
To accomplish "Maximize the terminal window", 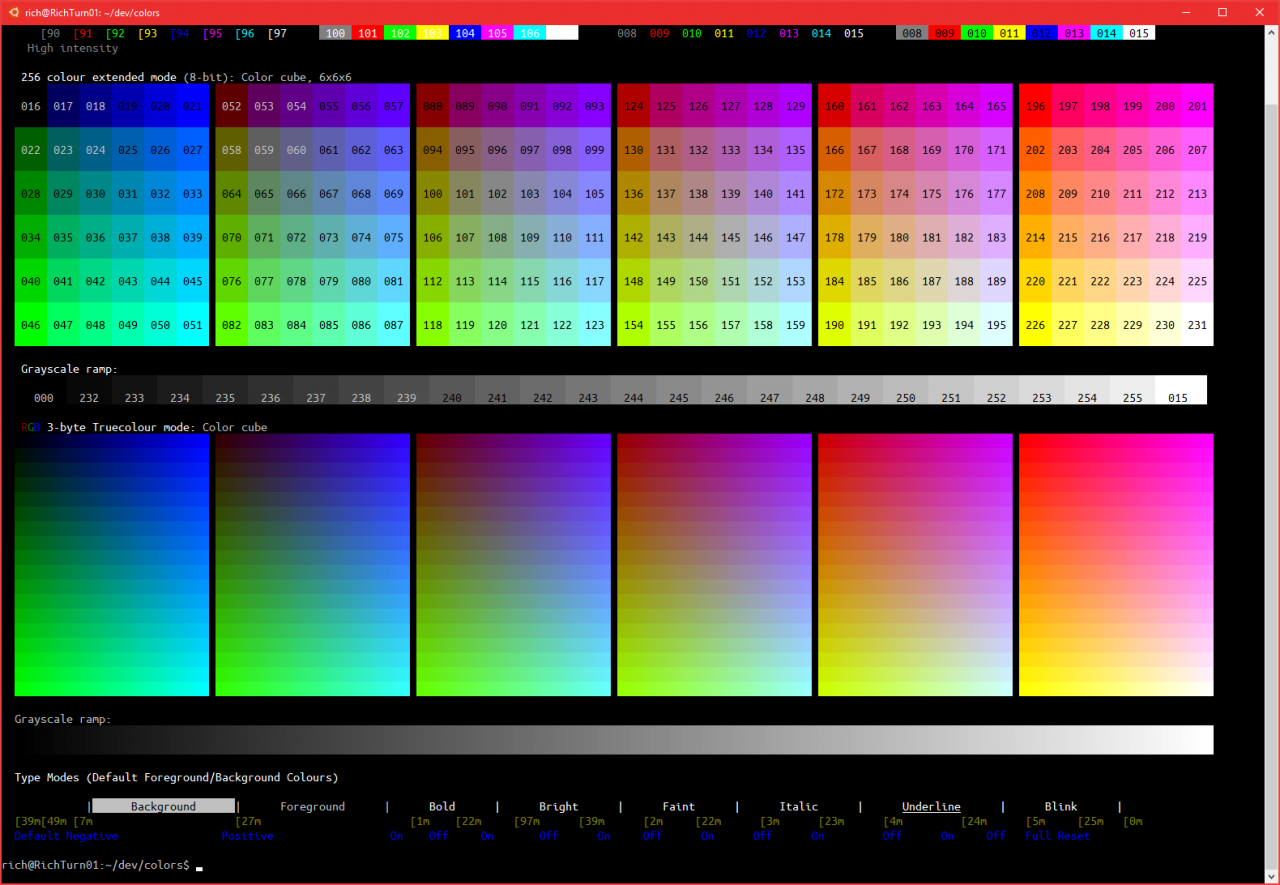I will tap(1222, 12).
